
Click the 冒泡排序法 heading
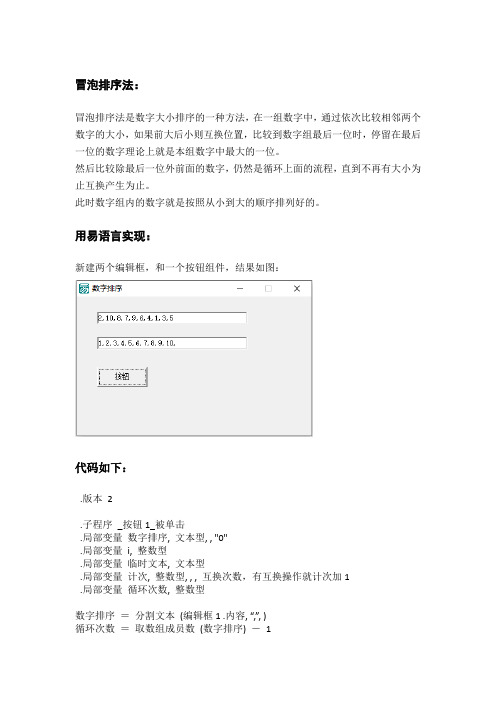(x=107, y=85)
